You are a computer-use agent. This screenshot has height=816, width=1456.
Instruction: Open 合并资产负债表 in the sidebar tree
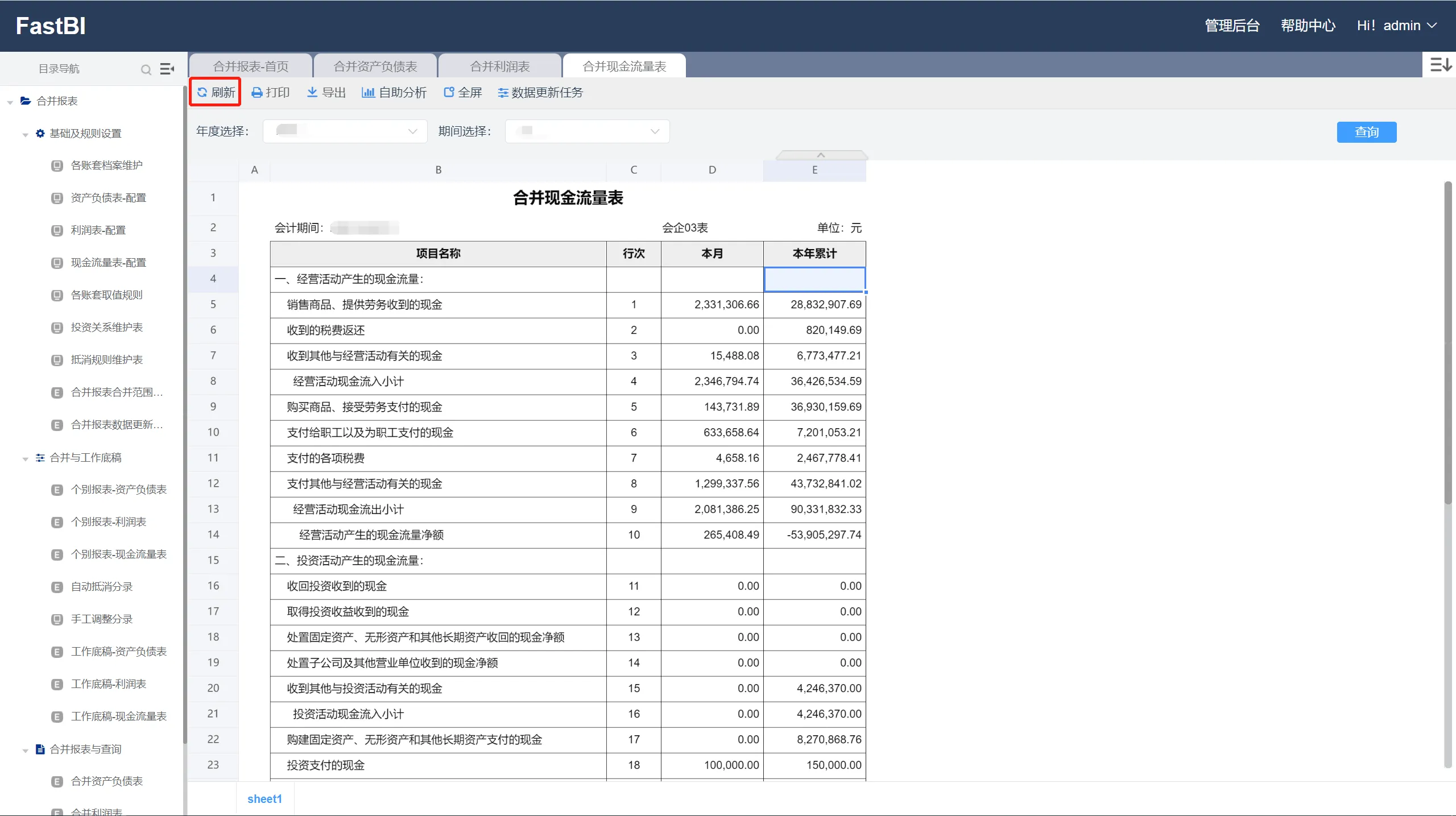(x=107, y=781)
